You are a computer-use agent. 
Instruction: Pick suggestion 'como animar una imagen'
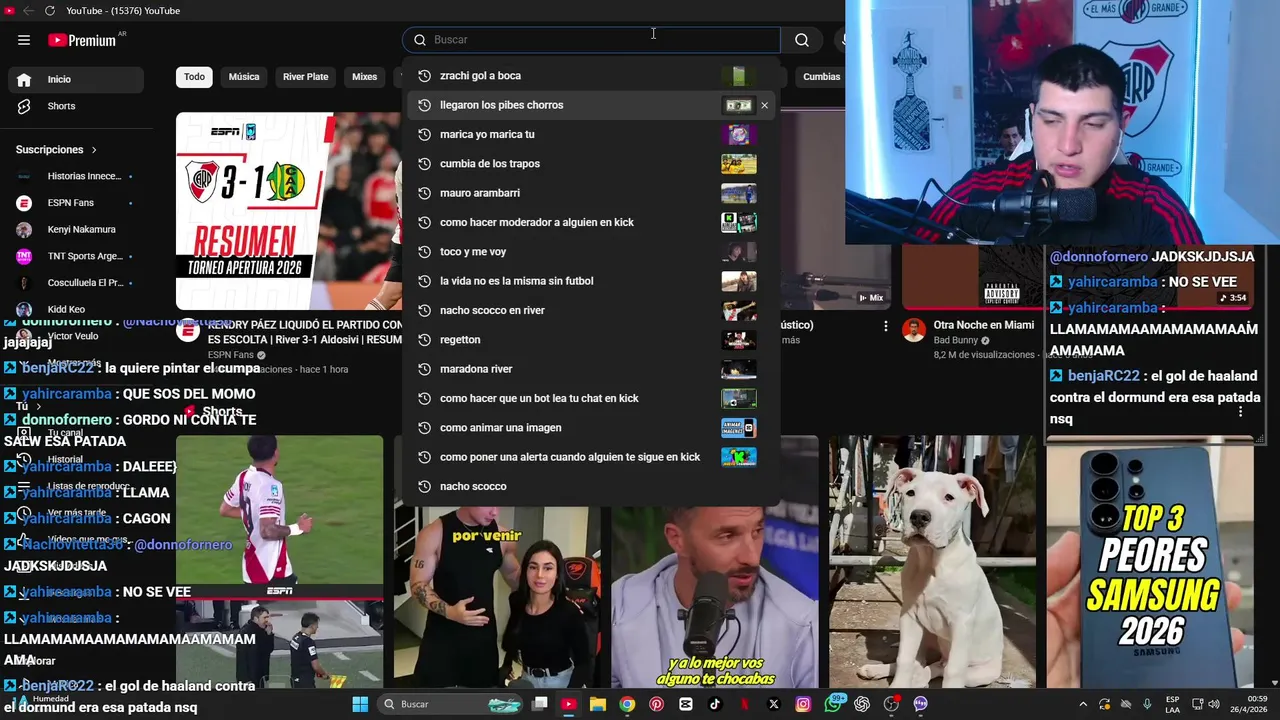(x=591, y=428)
